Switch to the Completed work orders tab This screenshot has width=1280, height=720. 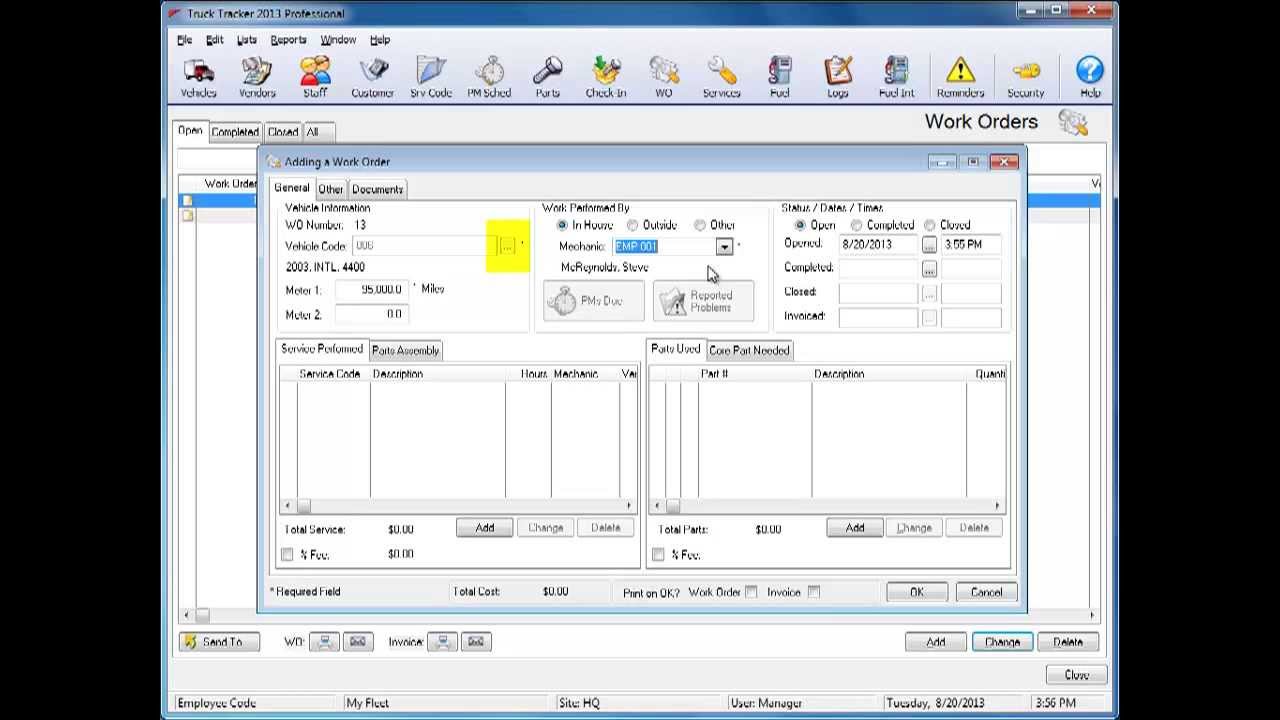pos(235,132)
